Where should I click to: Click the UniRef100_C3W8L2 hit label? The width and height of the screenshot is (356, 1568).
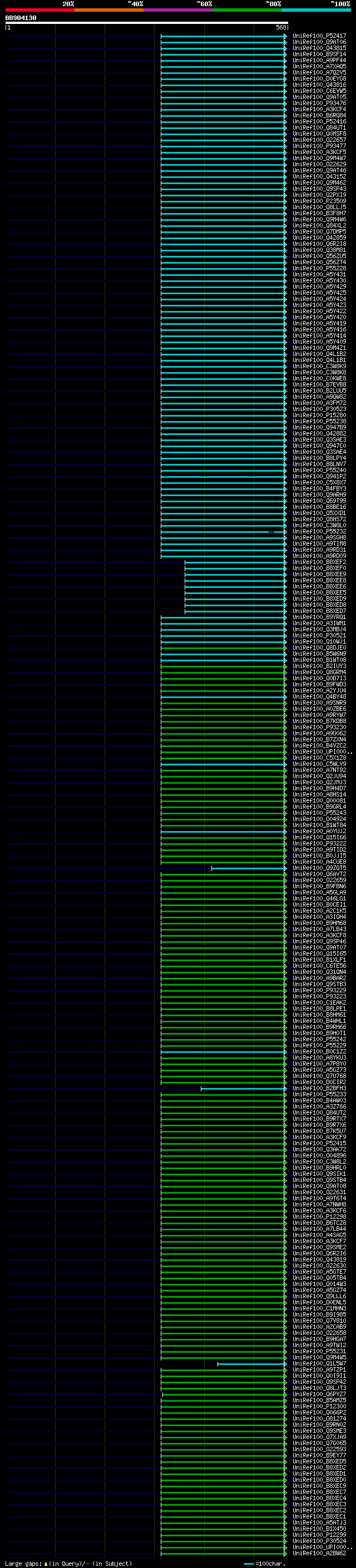319,1161
